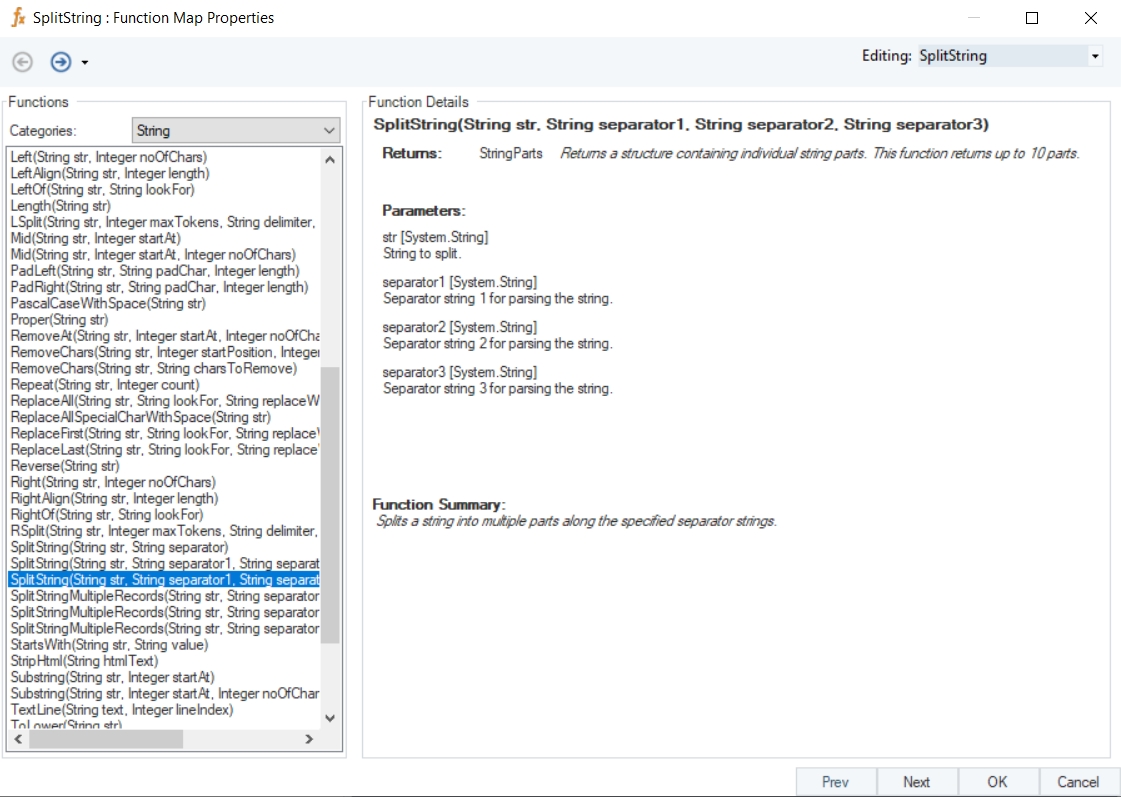Open the forward arrow history dropdown
Image resolution: width=1121 pixels, height=797 pixels.
tap(85, 63)
